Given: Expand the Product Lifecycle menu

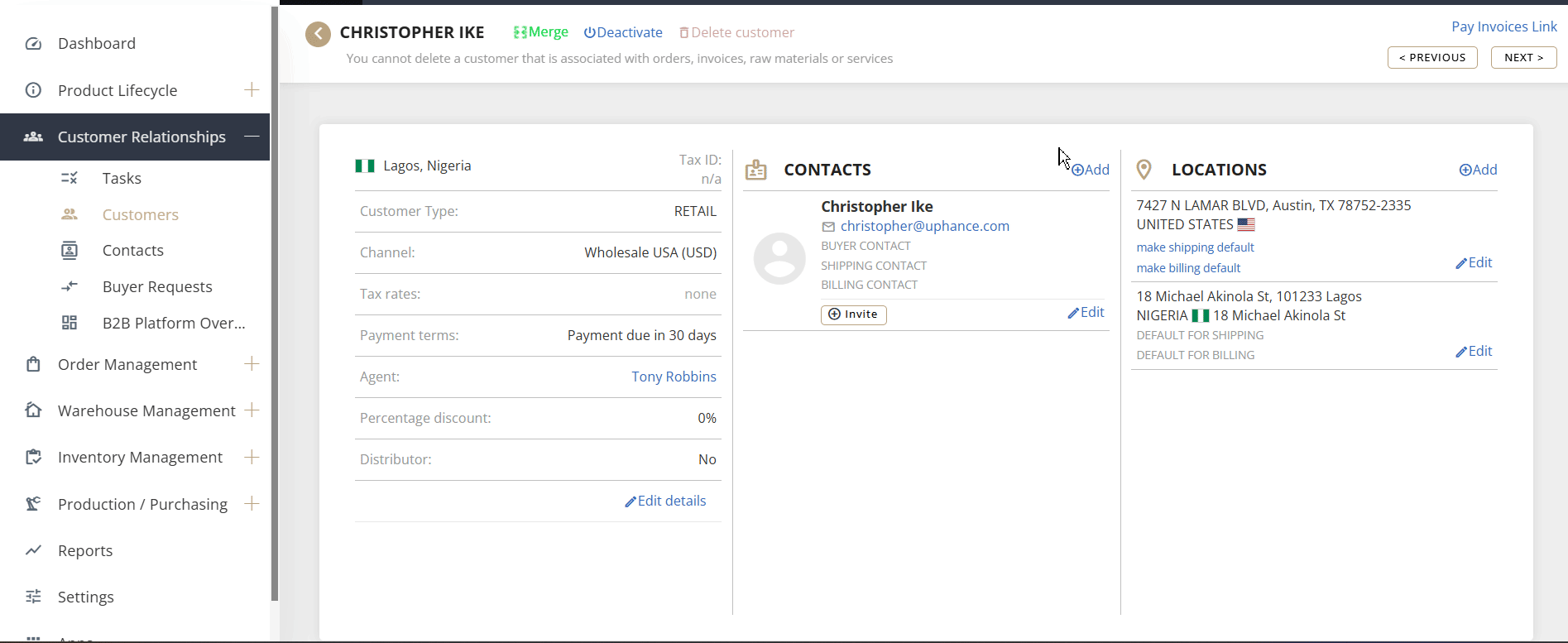Looking at the screenshot, I should click(252, 89).
